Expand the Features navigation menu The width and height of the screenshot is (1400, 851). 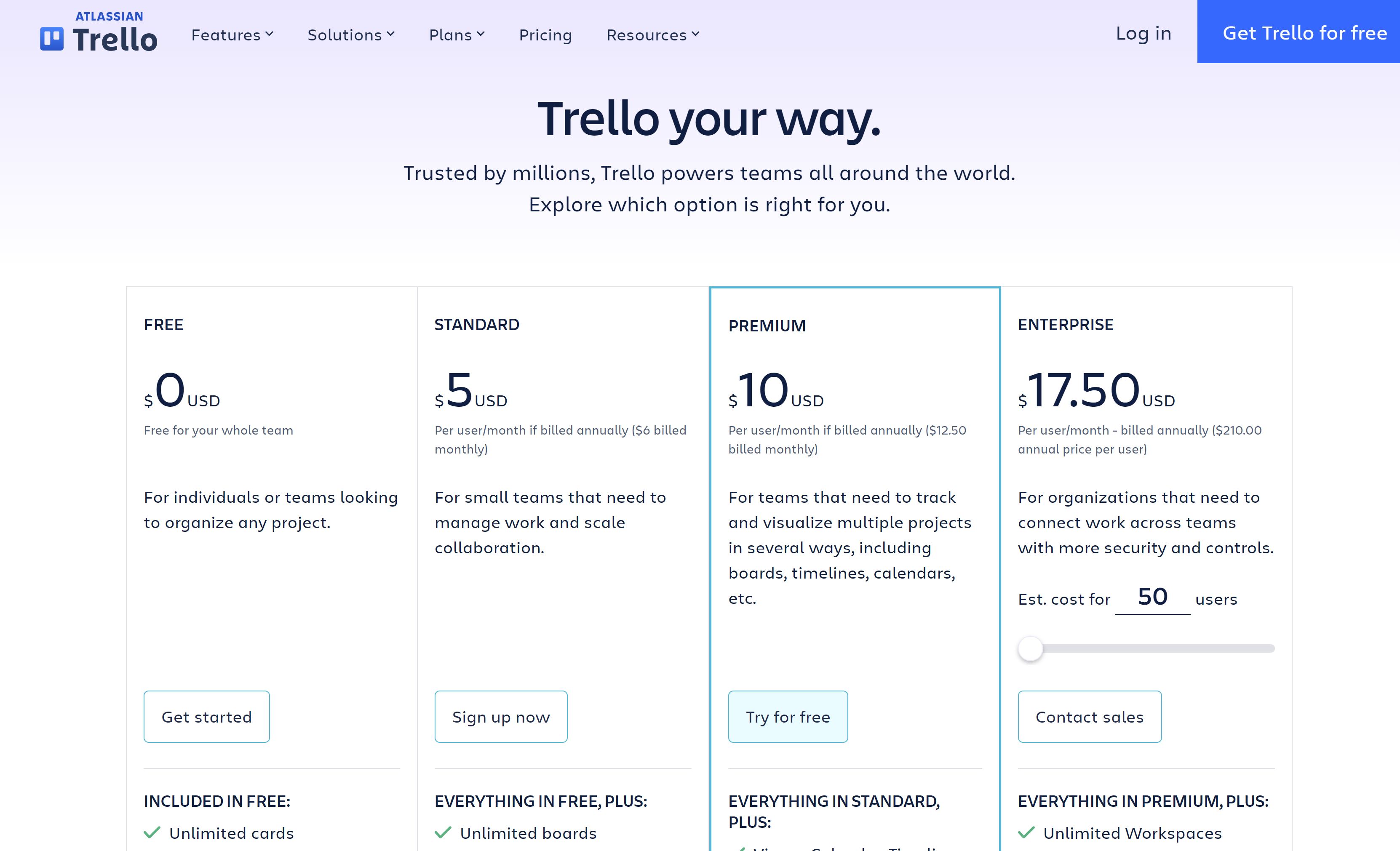point(234,33)
